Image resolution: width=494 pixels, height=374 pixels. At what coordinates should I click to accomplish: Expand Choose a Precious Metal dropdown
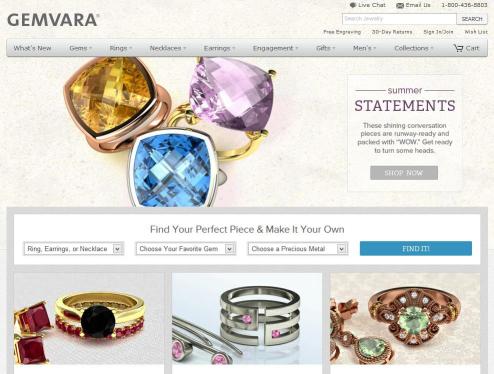(298, 249)
